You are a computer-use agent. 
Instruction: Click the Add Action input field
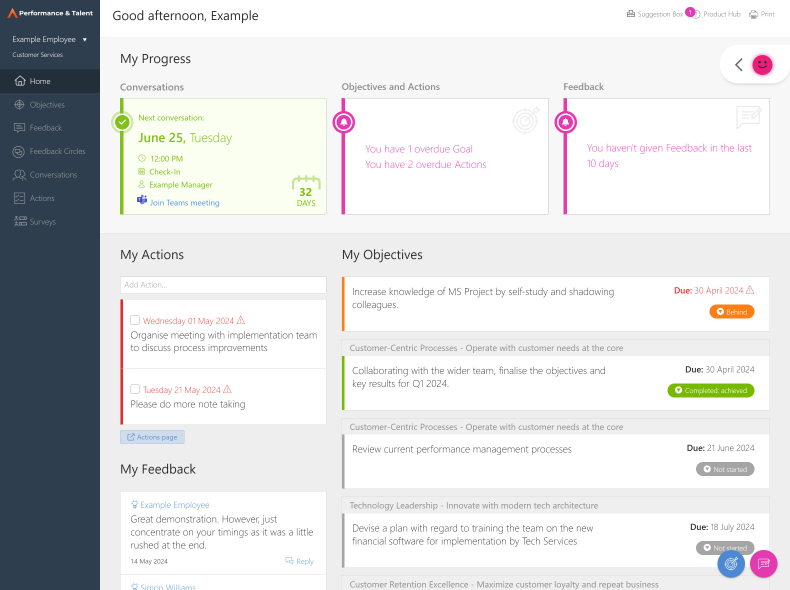coord(223,285)
